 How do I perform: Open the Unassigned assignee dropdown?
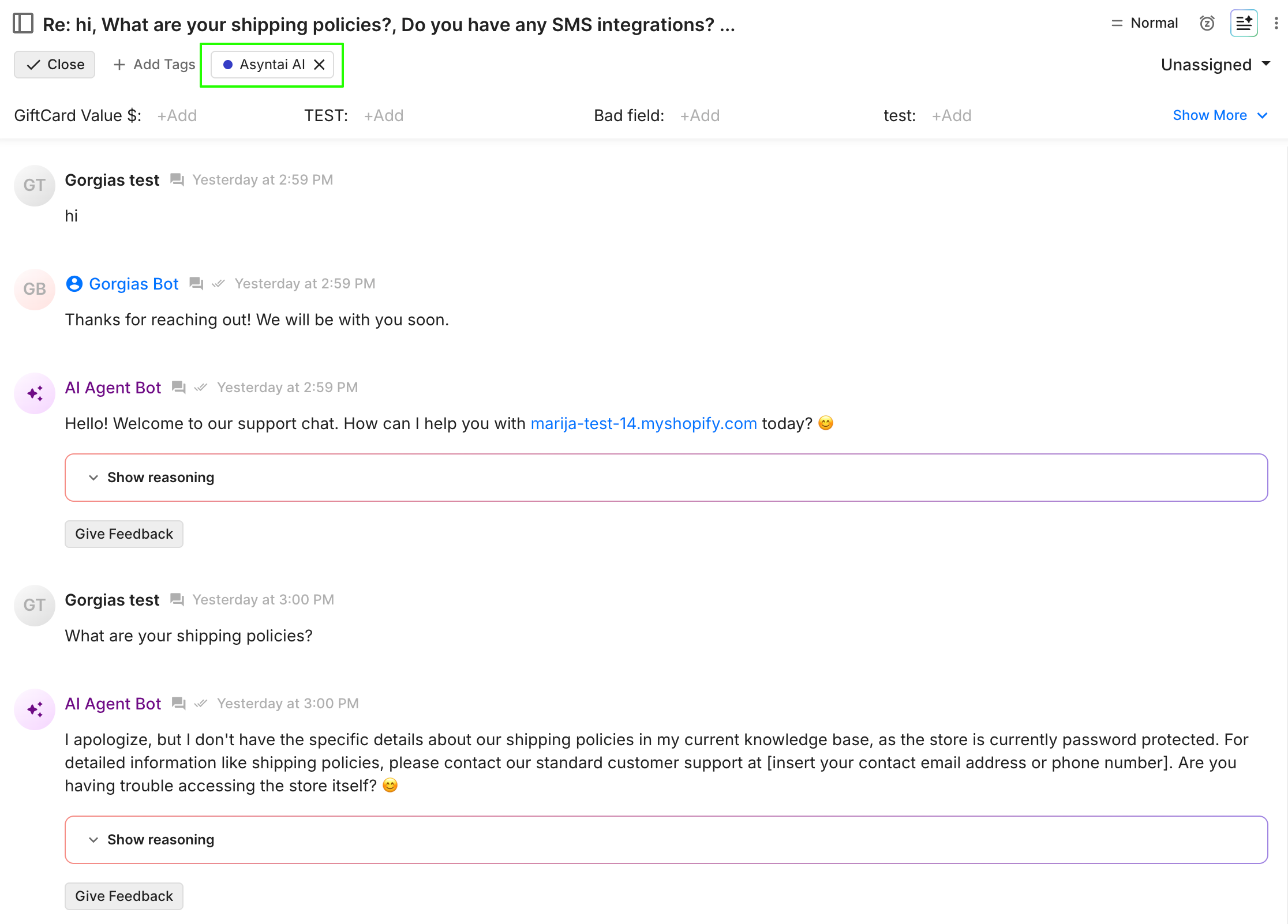1215,65
